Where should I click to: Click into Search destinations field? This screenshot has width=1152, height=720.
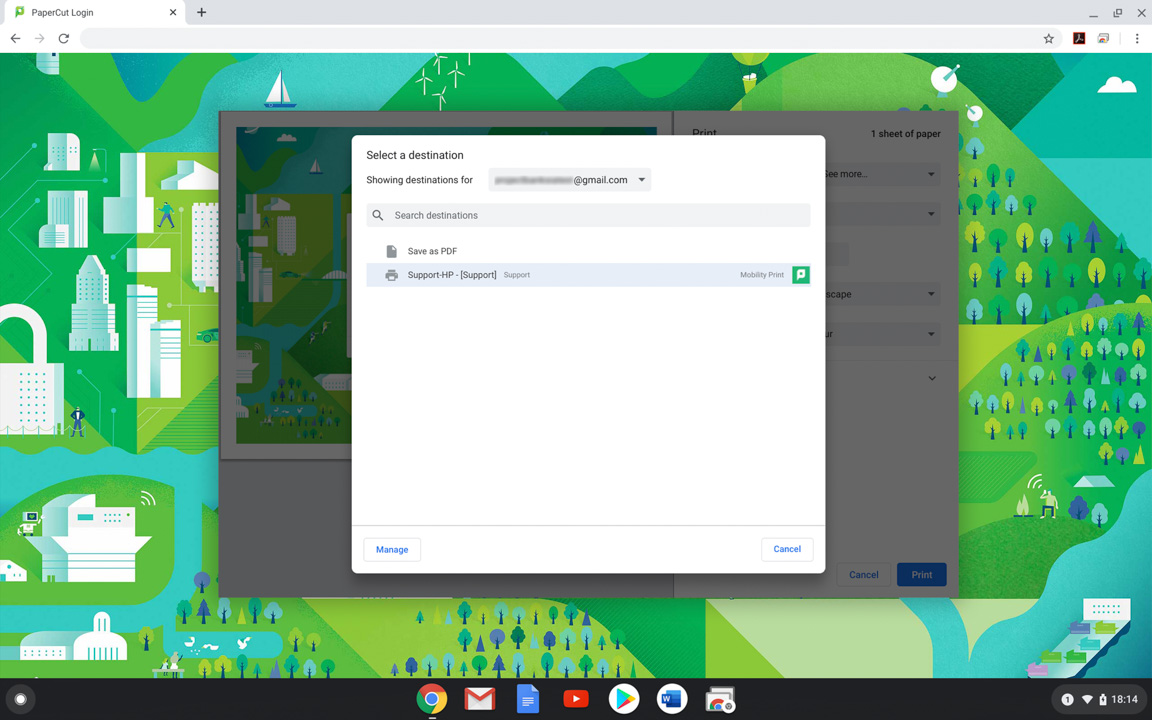pyautogui.click(x=588, y=215)
